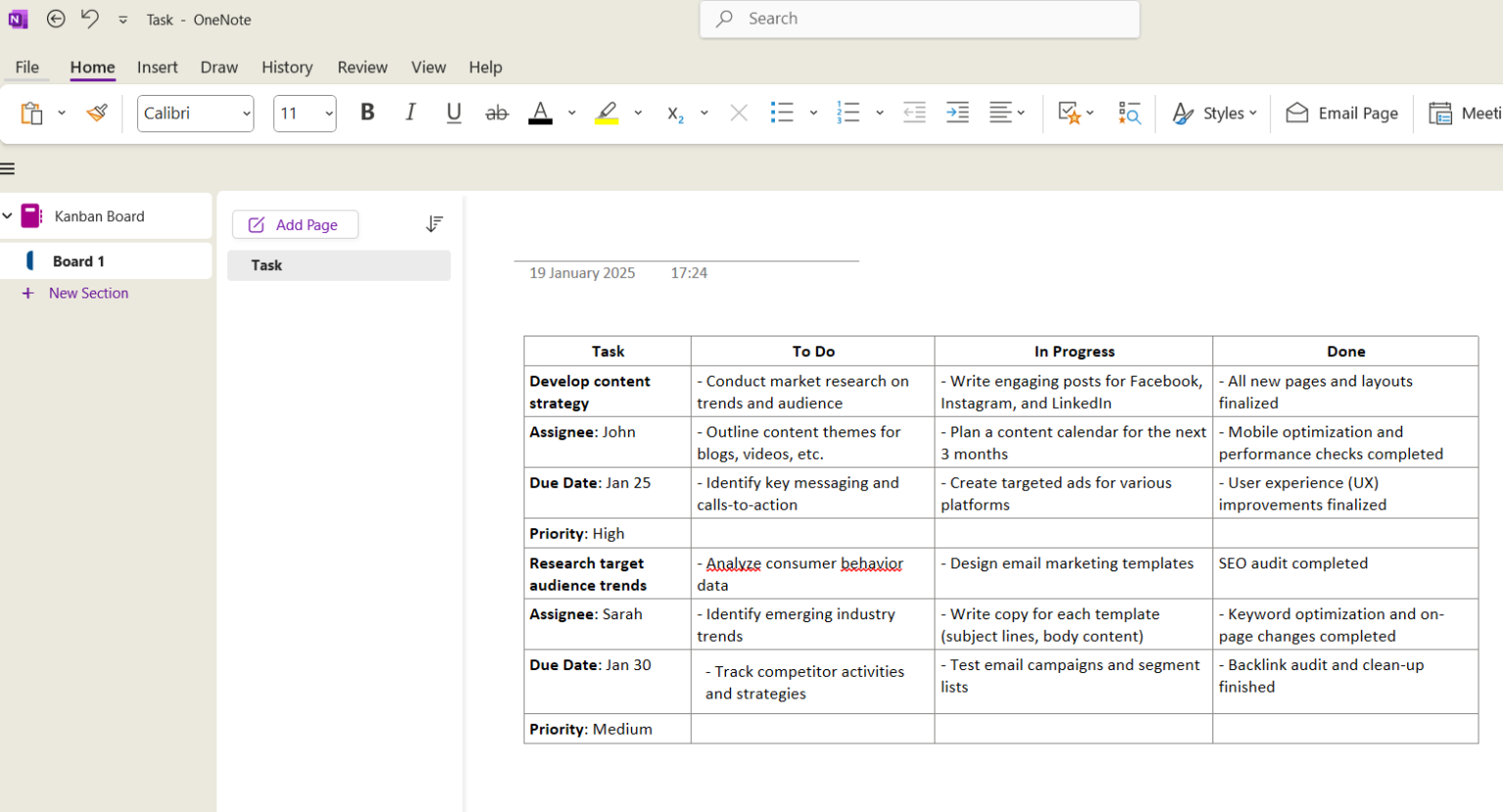Apply italic formatting
Viewport: 1503px width, 812px height.
[410, 113]
